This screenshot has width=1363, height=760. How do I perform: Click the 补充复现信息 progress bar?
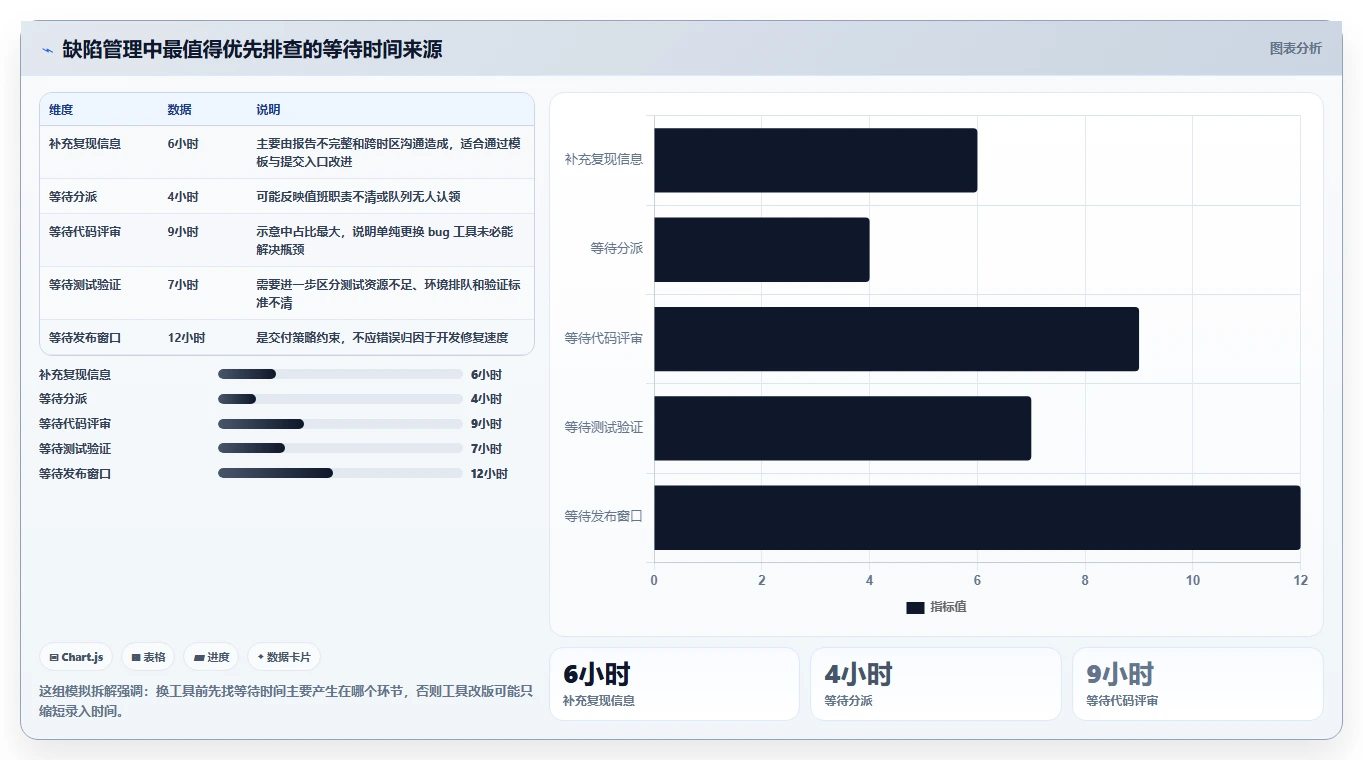340,374
